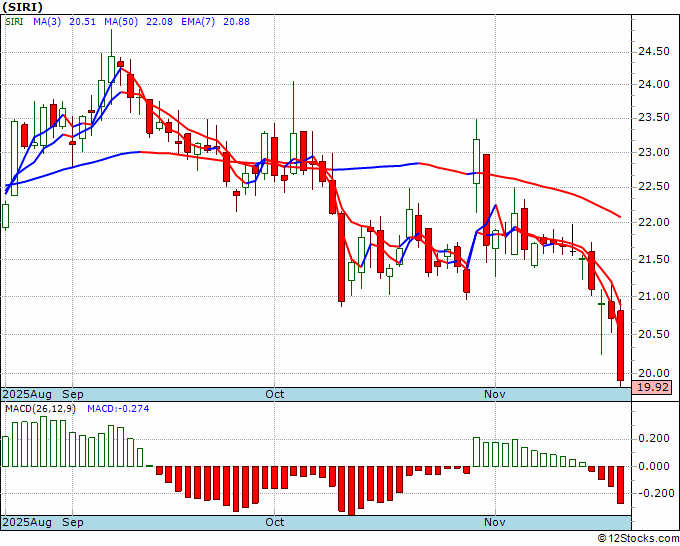Click the 2025Aug label on price chart axis
The image size is (680, 546).
(x=27, y=394)
